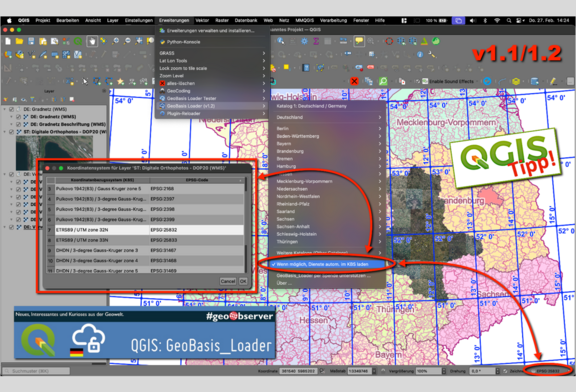Image resolution: width=576 pixels, height=392 pixels.
Task: Click 'GeoBasis_Loader per Spende unterstützen'
Action: [324, 276]
